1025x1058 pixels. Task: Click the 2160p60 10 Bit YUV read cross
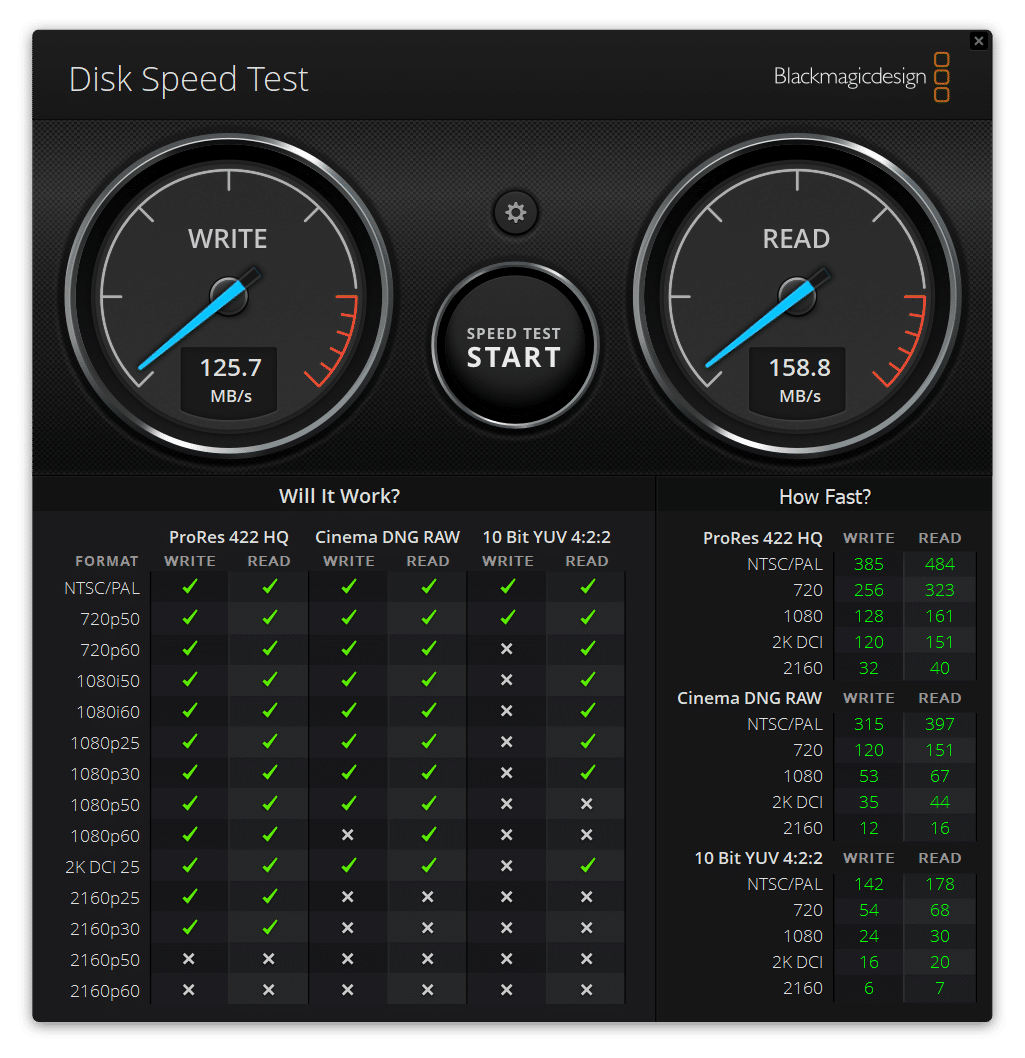point(586,990)
